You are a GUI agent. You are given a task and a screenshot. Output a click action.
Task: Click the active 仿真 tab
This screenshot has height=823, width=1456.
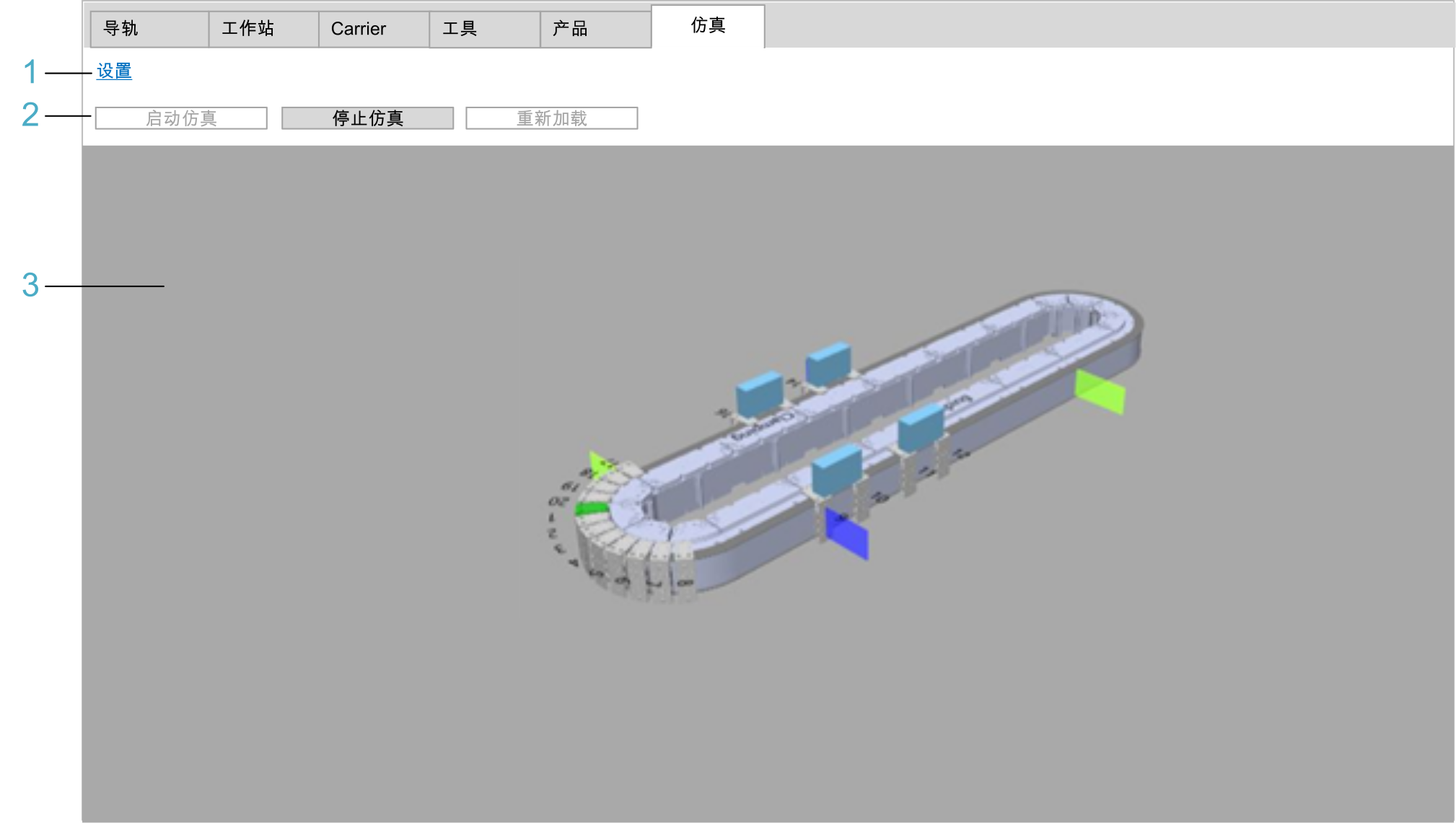pos(707,26)
